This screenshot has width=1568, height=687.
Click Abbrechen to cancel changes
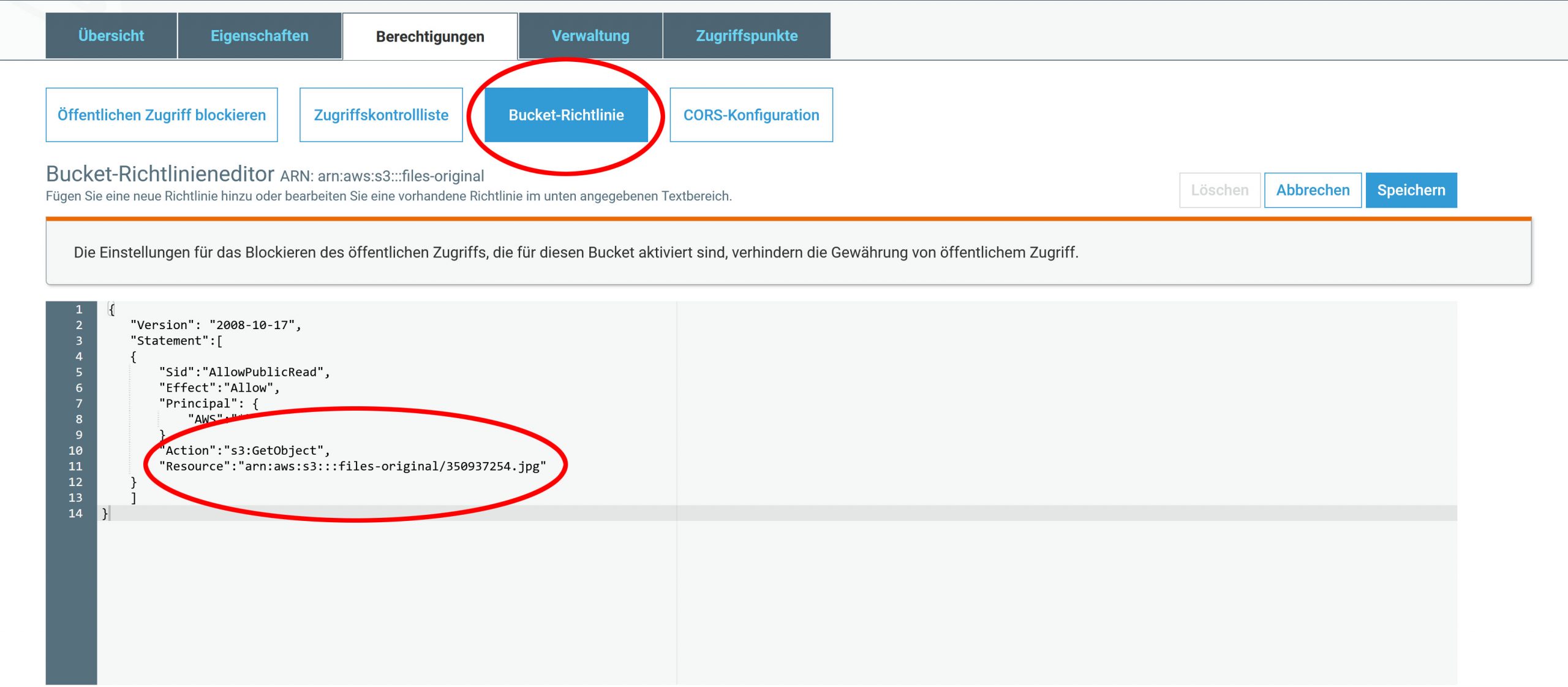[1311, 190]
